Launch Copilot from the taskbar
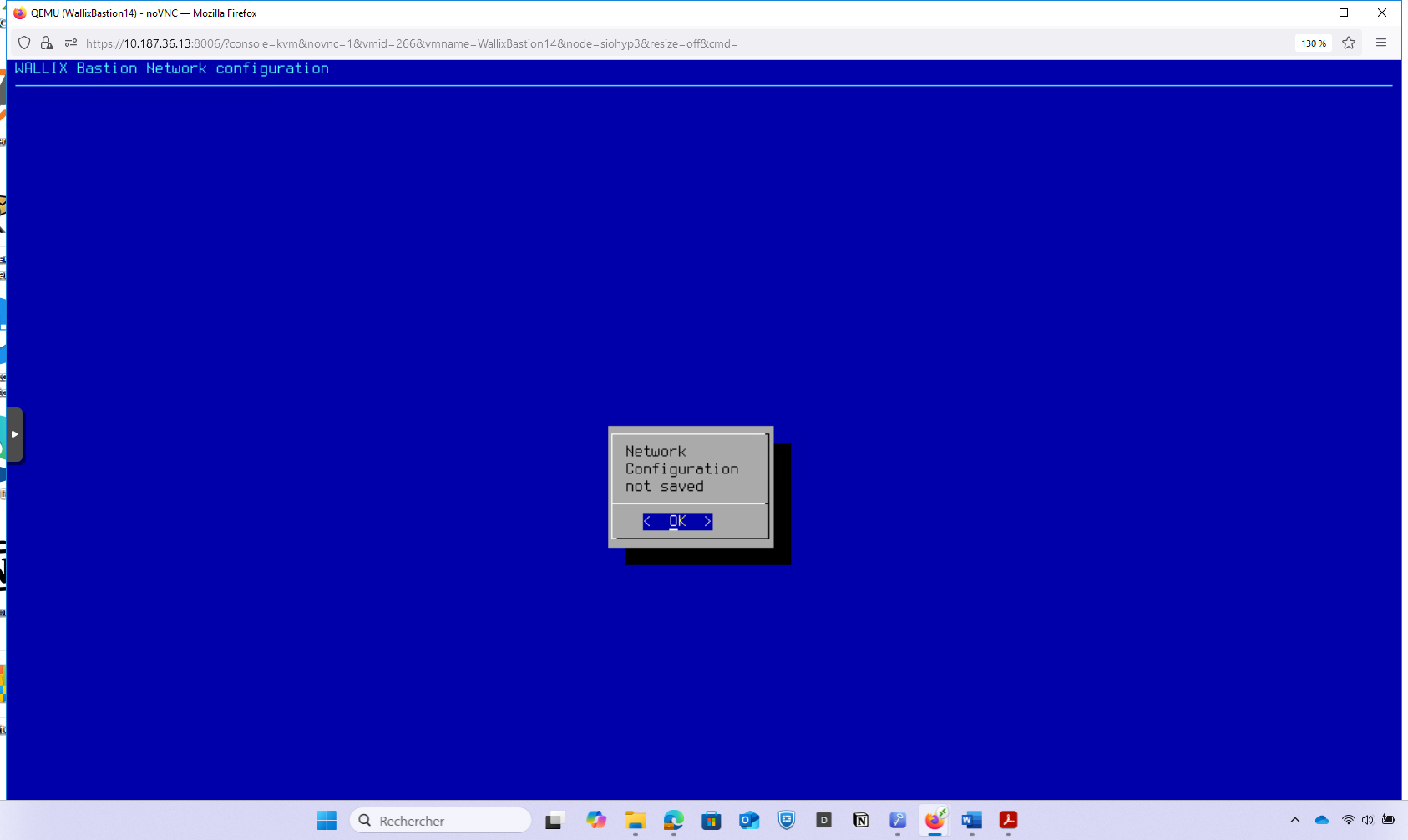 point(595,821)
